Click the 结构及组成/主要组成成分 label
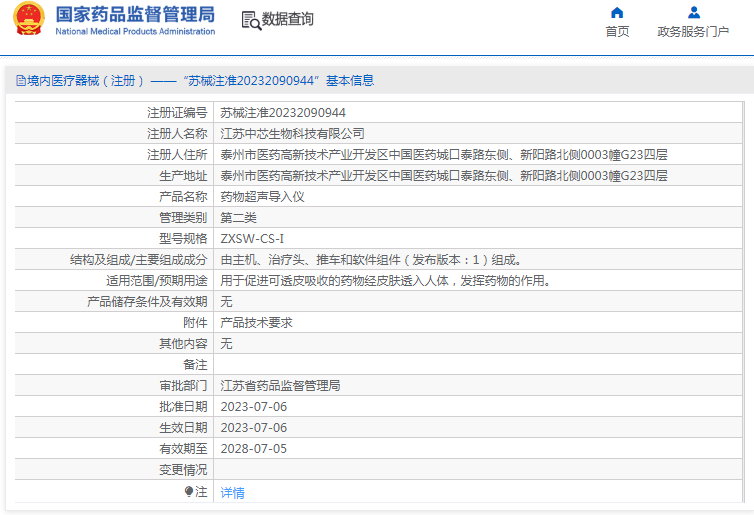The width and height of the screenshot is (754, 515). [139, 260]
